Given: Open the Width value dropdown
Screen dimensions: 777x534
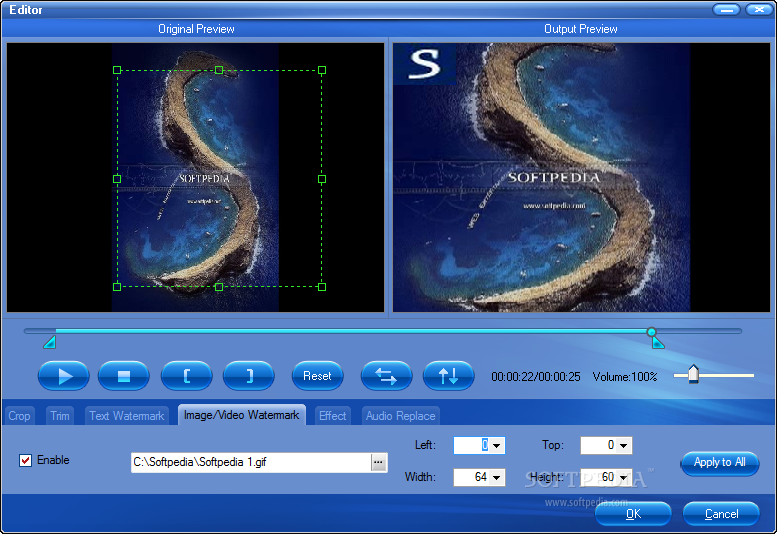Looking at the screenshot, I should coord(497,477).
